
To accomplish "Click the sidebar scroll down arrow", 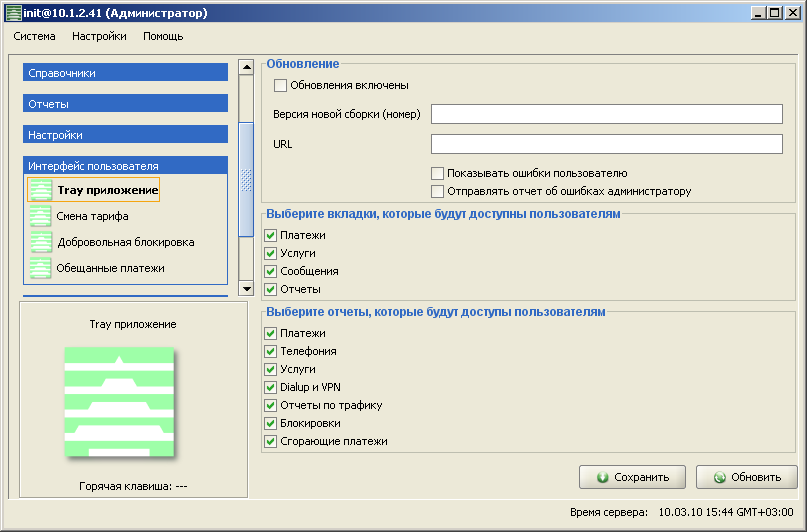I will point(247,289).
